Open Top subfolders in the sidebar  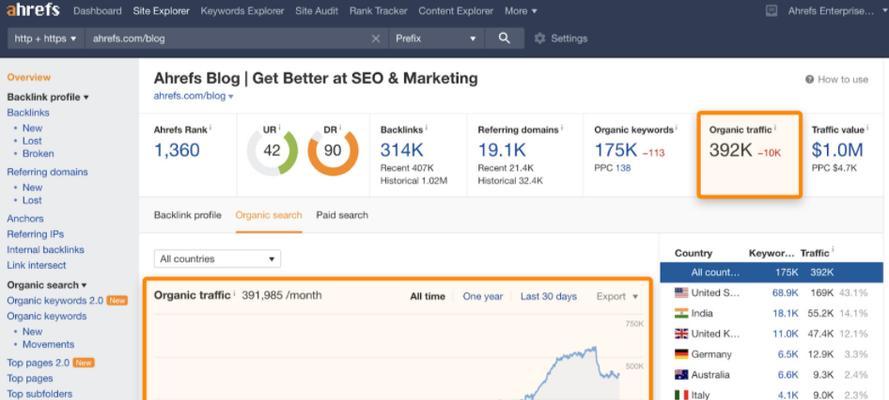pos(40,394)
